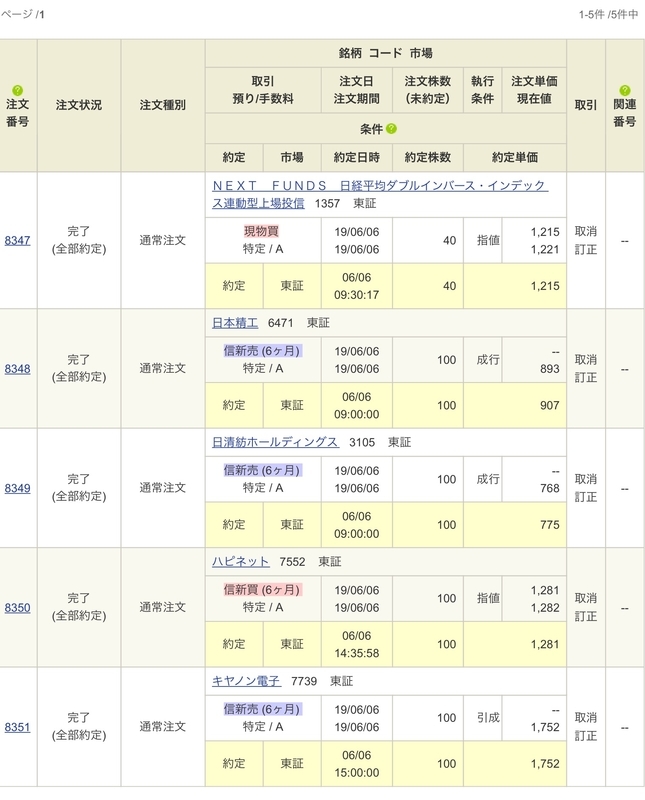Open NEXT FUNDS 日経平均ダブルインバース stock link
The height and width of the screenshot is (800, 645).
(380, 194)
